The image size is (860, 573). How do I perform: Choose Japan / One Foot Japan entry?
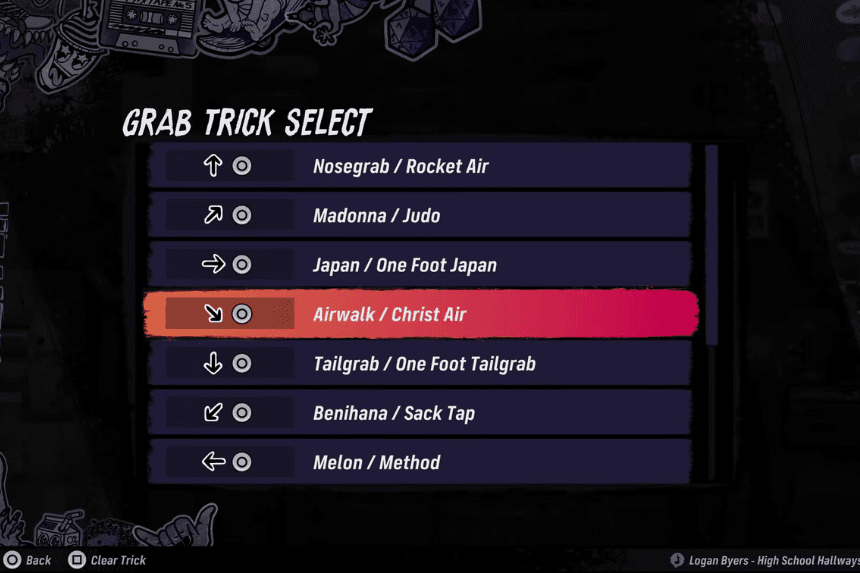tap(404, 265)
